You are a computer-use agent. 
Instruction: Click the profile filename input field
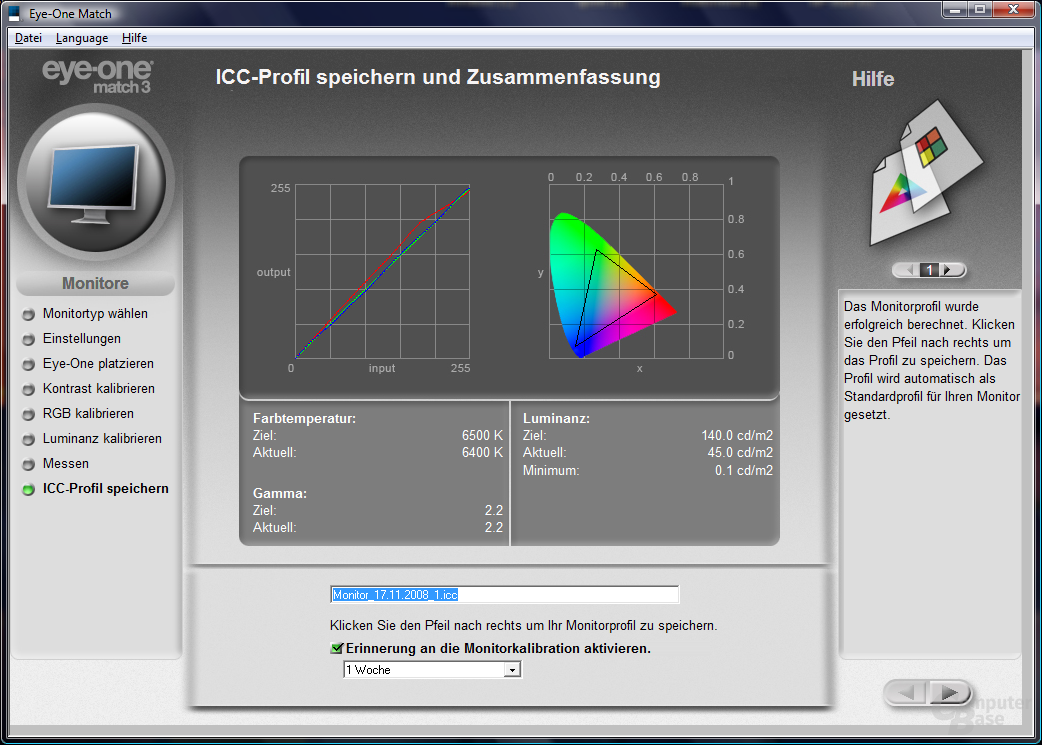tap(504, 595)
